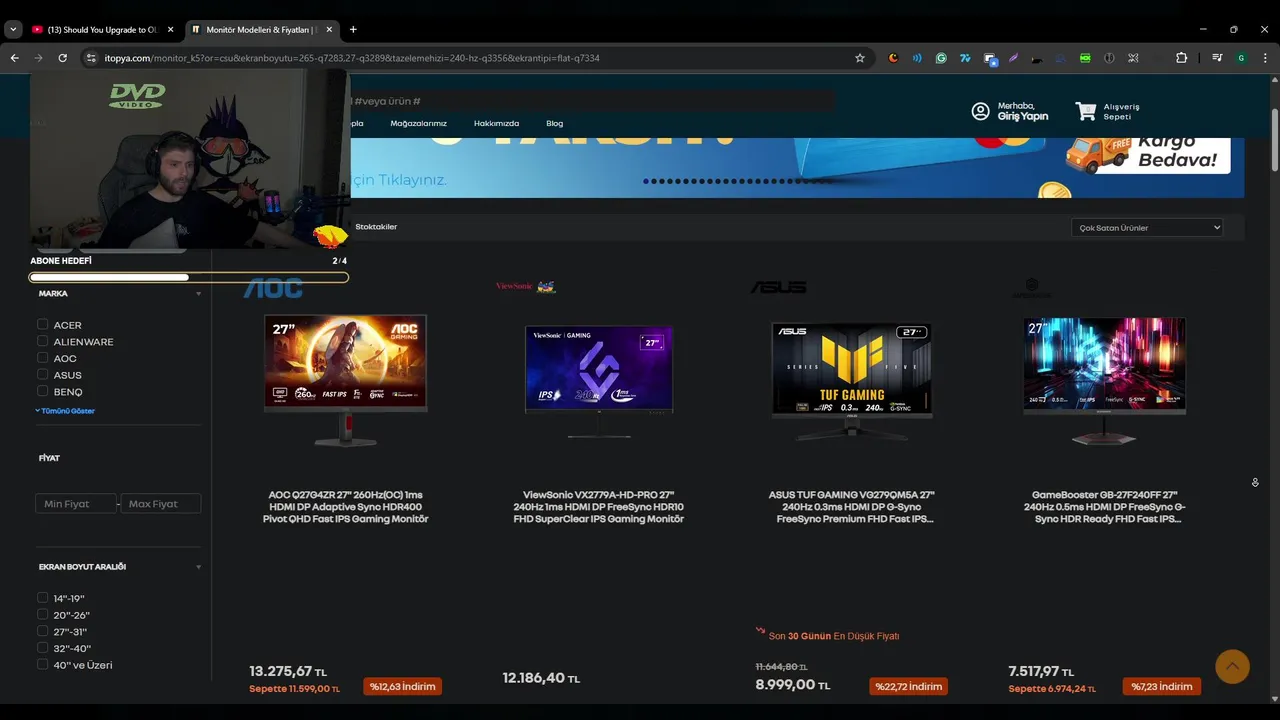Click the Min Fiyat input field
This screenshot has width=1280, height=720.
coord(76,504)
